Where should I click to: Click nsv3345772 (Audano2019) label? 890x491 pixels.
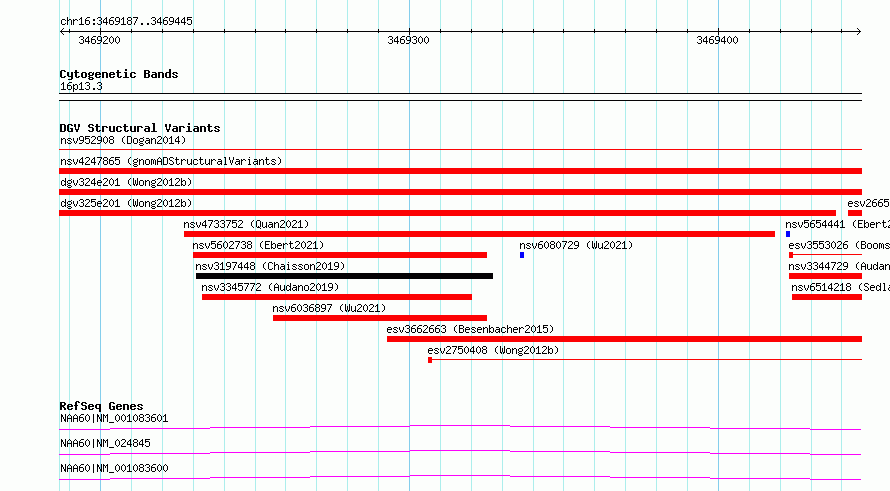tap(270, 287)
